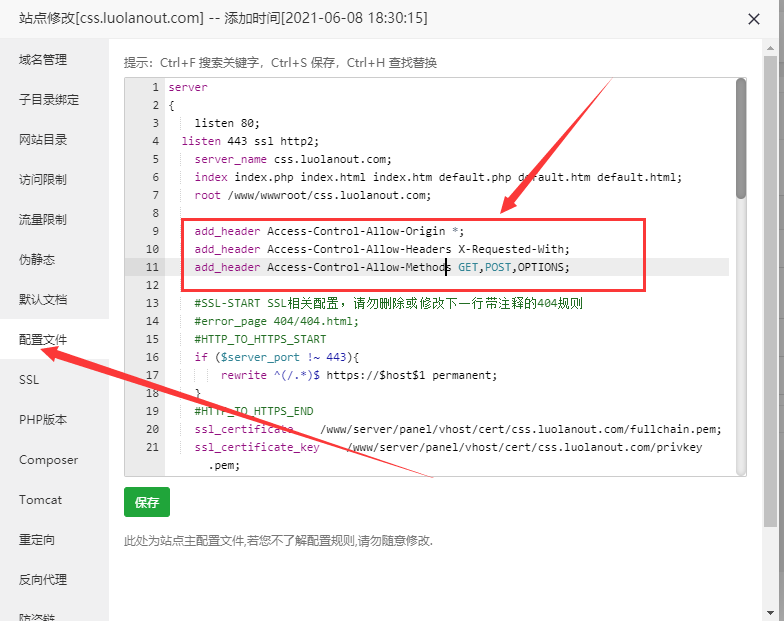Open the 域名管理 tab
The width and height of the screenshot is (784, 621).
(43, 60)
